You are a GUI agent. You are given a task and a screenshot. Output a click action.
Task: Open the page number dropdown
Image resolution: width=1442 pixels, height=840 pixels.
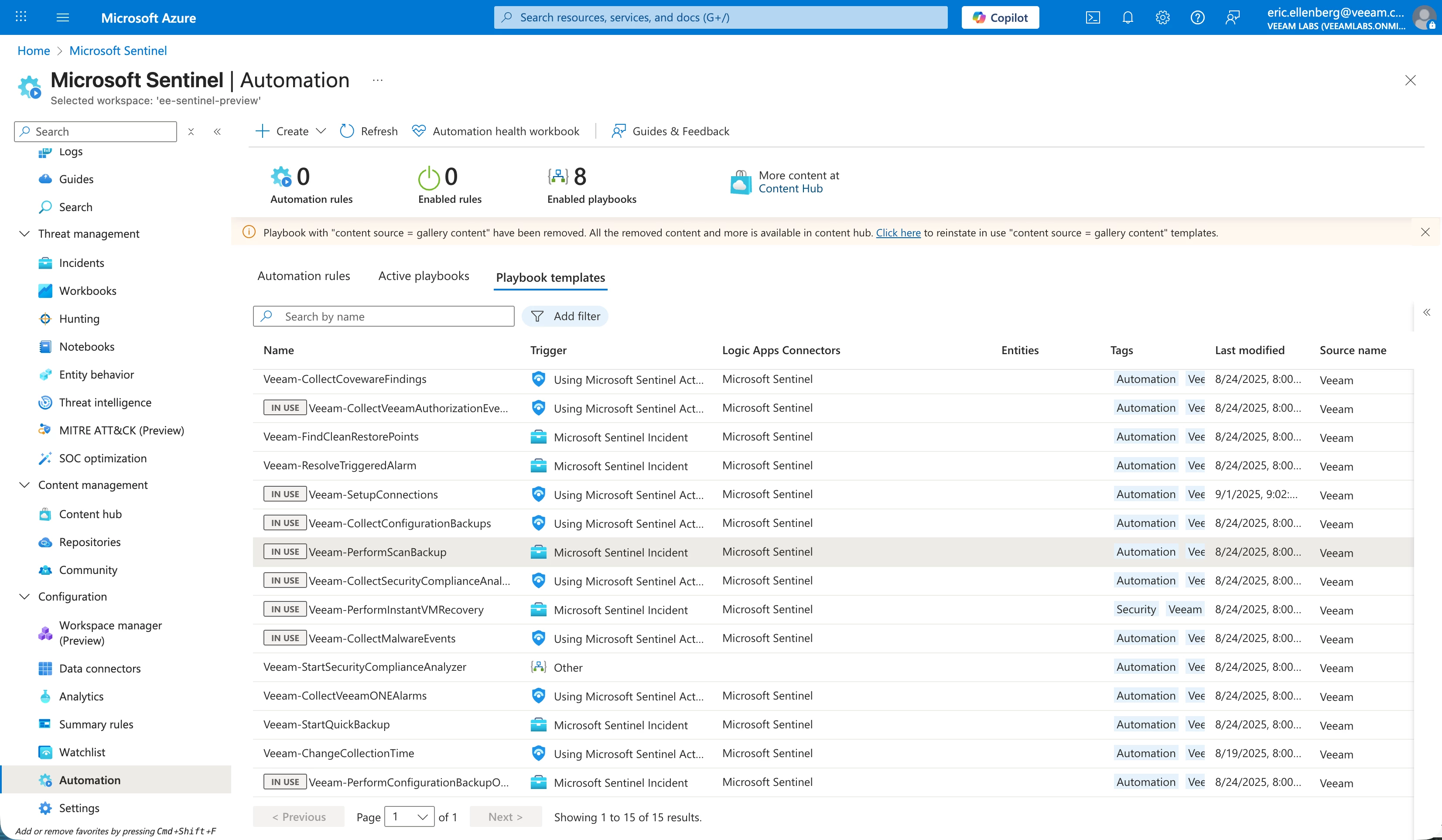(x=409, y=816)
